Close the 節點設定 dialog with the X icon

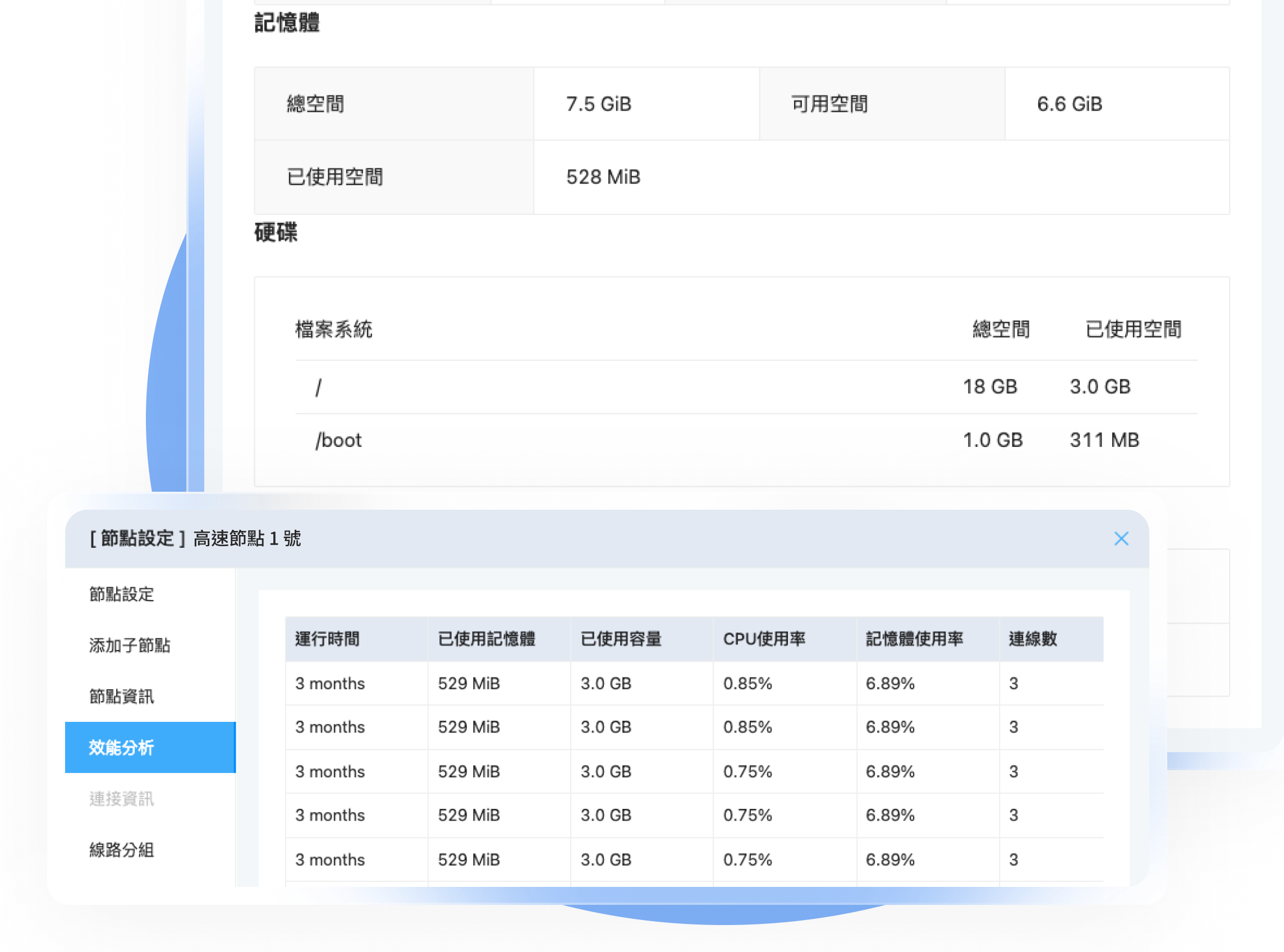click(x=1120, y=539)
